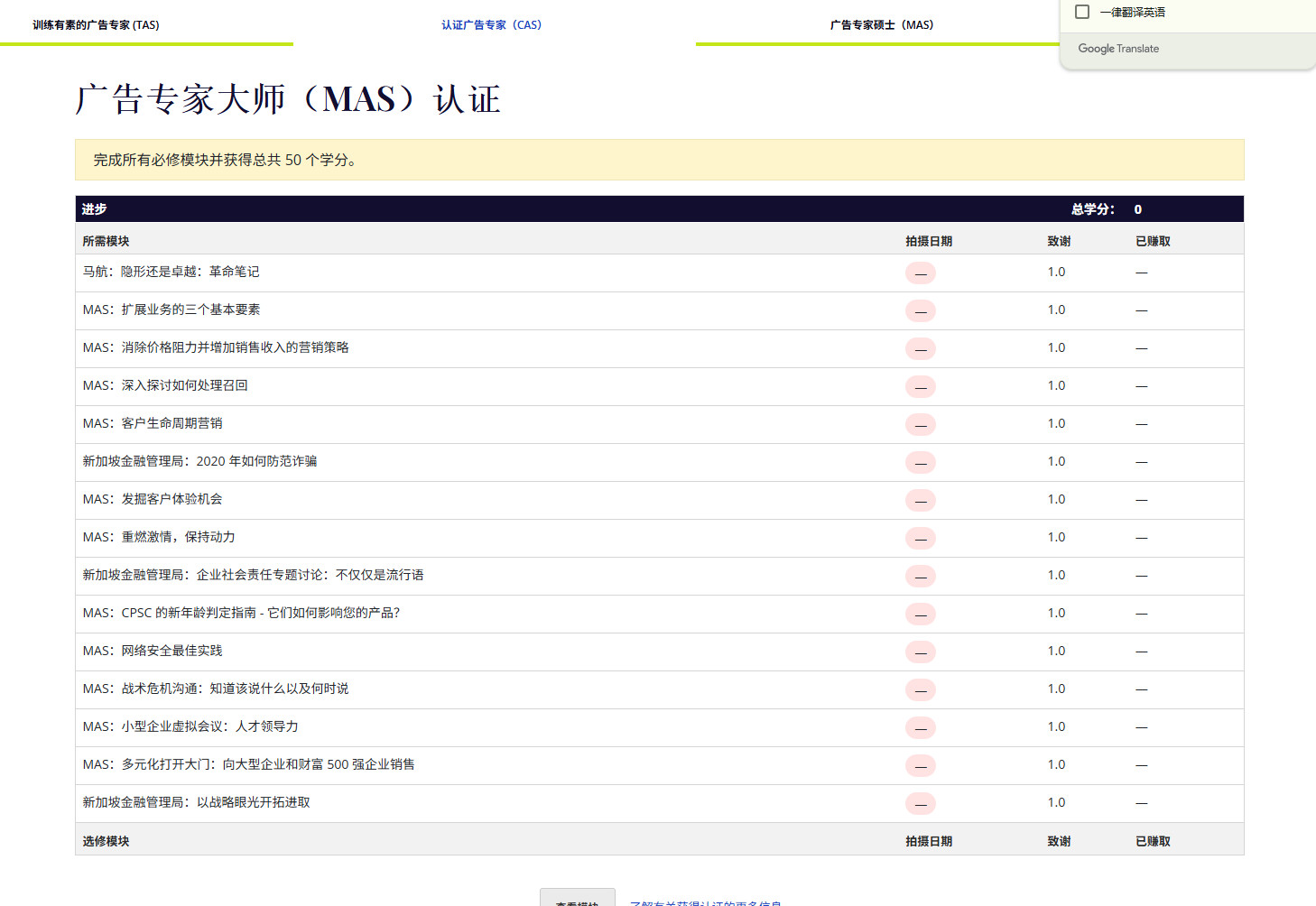1316x906 pixels.
Task: Click the pink status badge for 网络安全最佳实践
Action: [920, 652]
